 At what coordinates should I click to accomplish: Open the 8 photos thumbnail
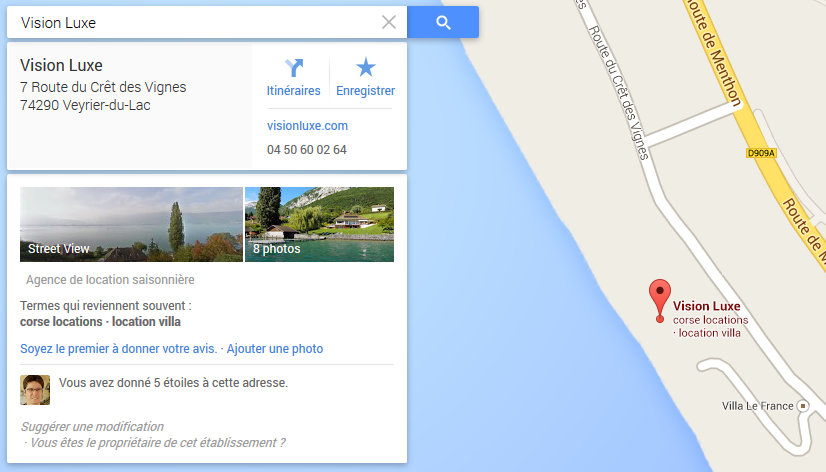319,224
